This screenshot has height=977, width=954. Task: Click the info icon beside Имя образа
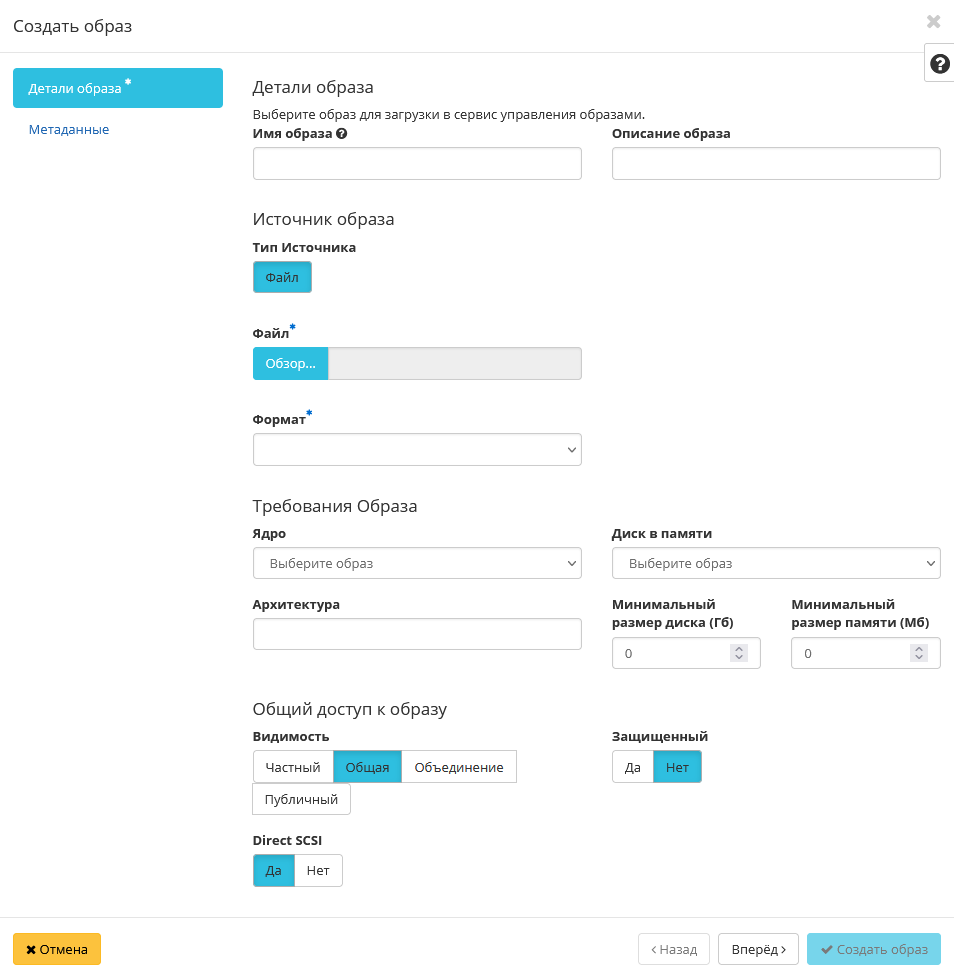(x=342, y=134)
